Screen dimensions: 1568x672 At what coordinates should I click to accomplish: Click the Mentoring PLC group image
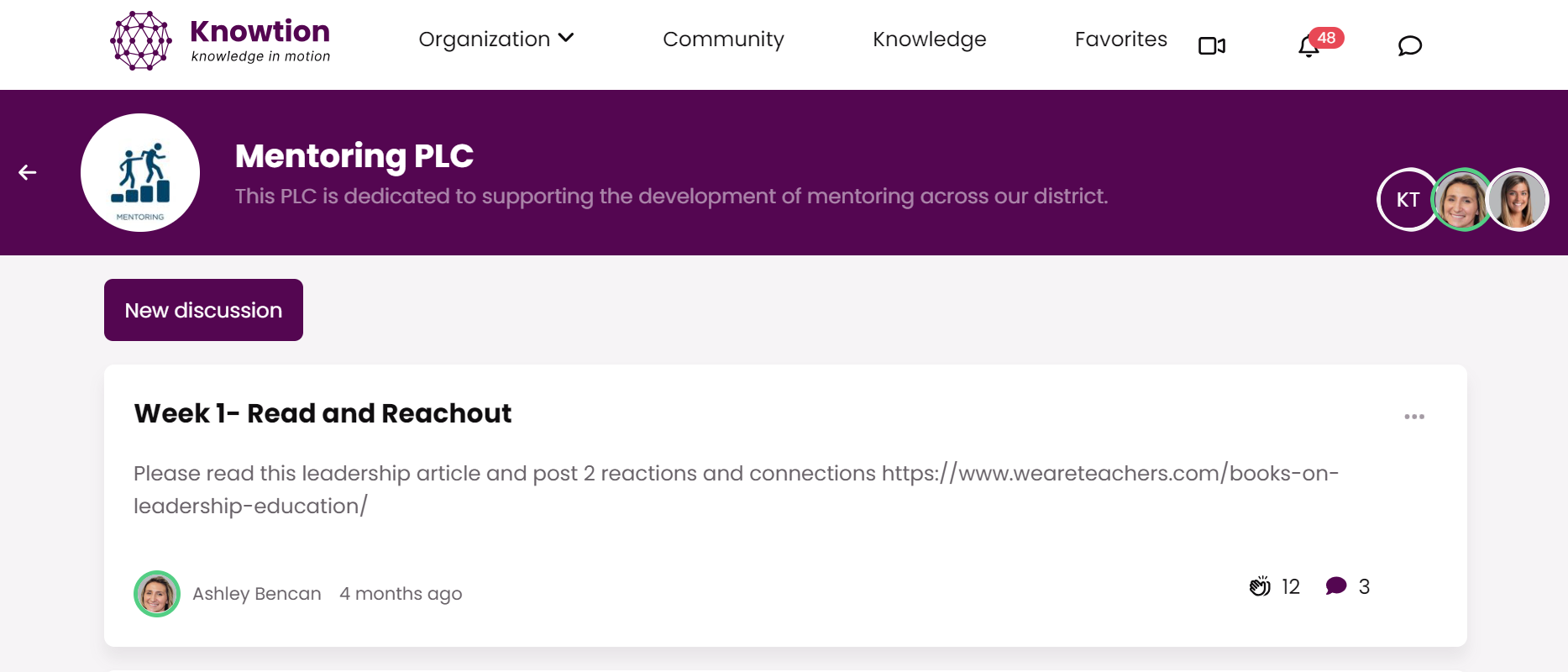(x=140, y=173)
